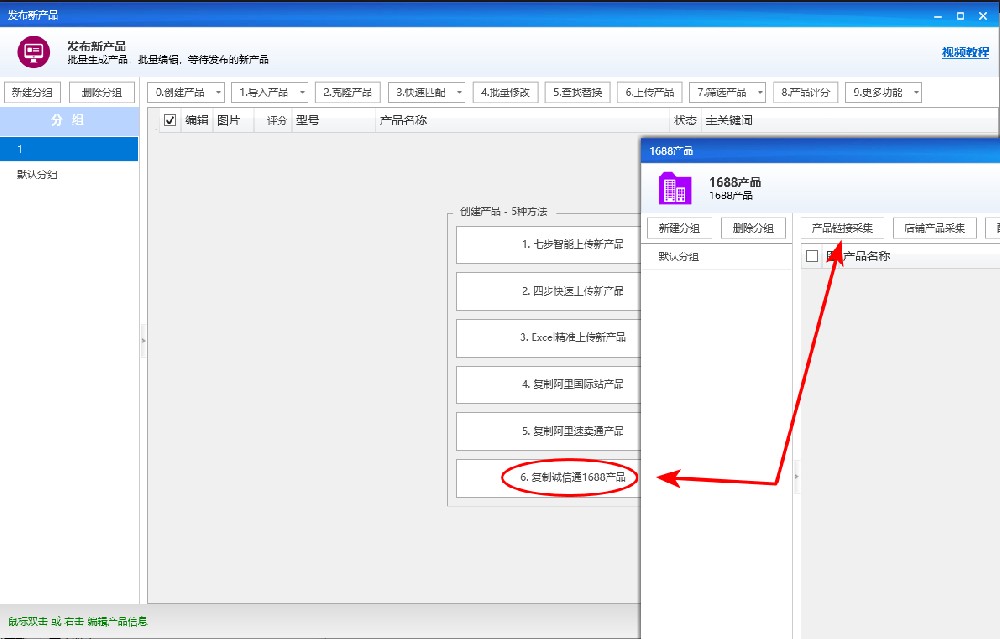
Task: Open 店铺产品采集 in 1688产品 window
Action: (x=935, y=228)
